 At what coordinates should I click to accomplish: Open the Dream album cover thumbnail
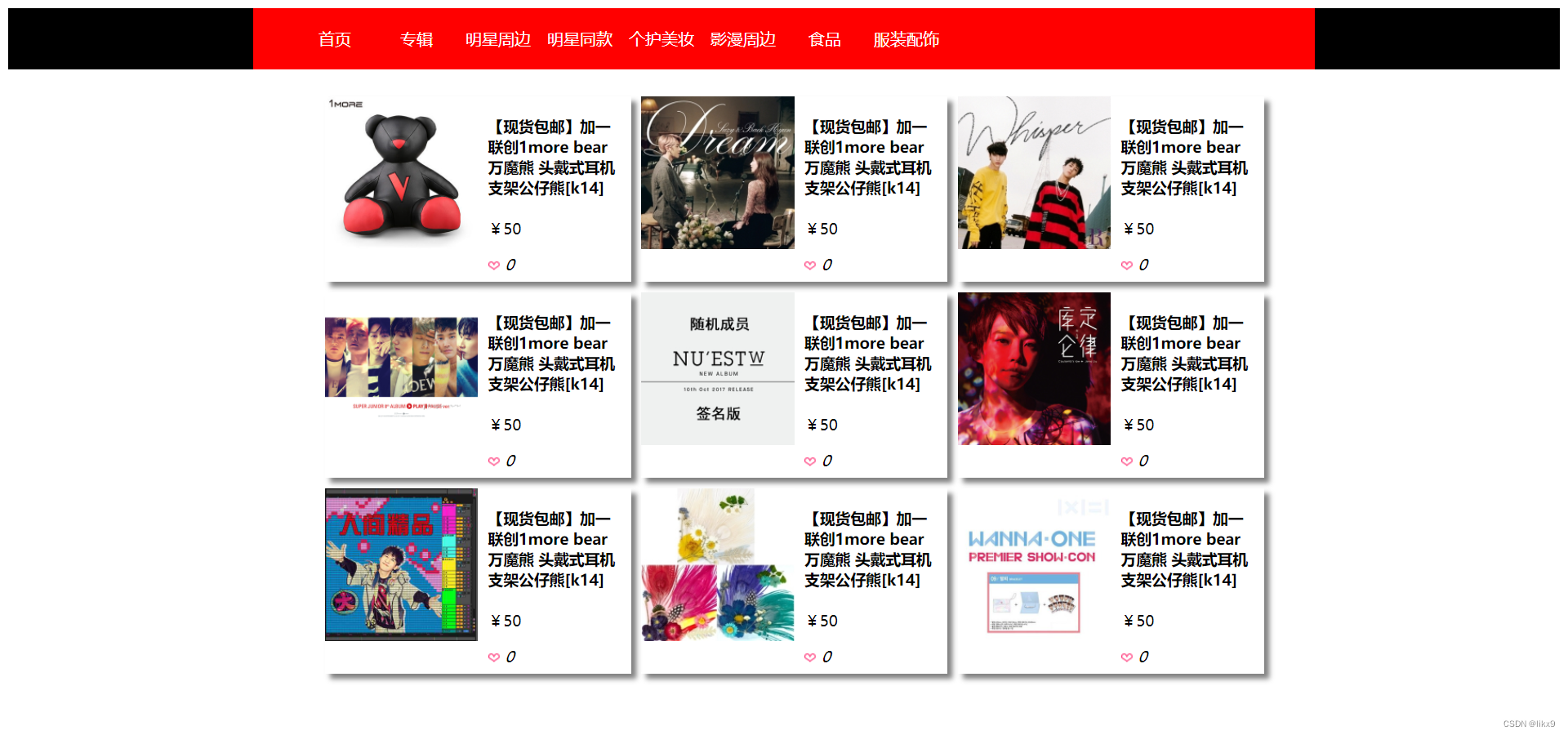click(x=718, y=172)
